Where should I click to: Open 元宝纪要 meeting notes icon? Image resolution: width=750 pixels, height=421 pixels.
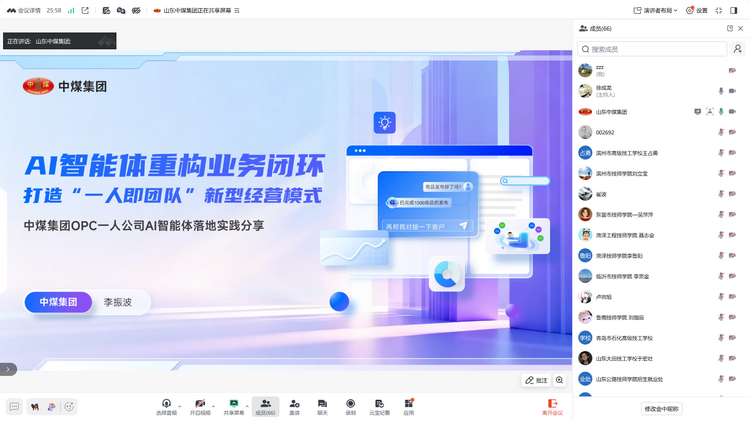click(379, 407)
